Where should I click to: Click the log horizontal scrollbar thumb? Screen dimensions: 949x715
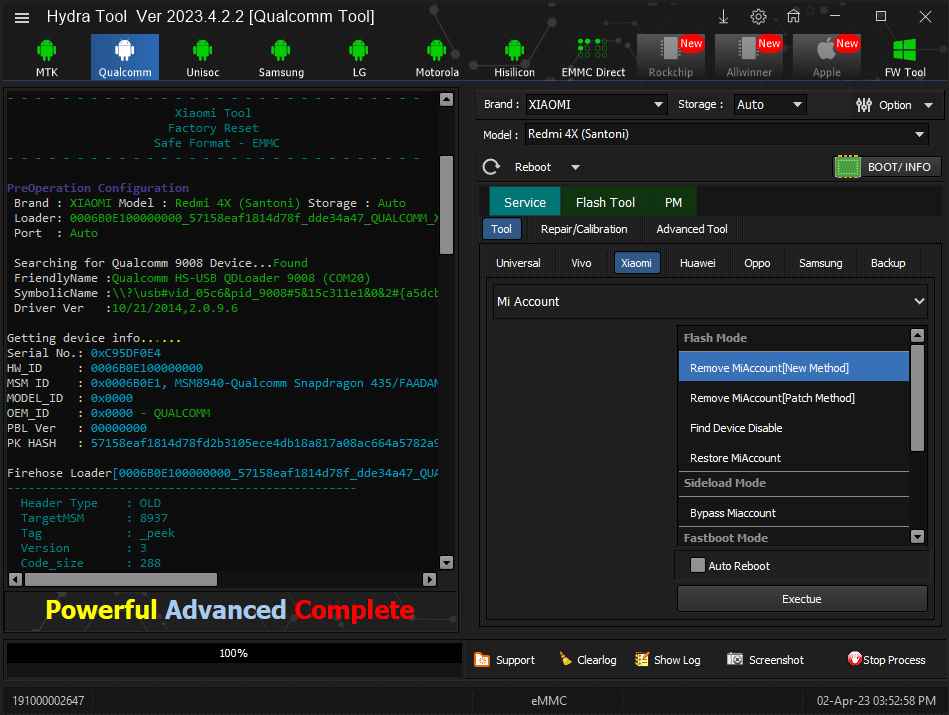click(x=120, y=579)
